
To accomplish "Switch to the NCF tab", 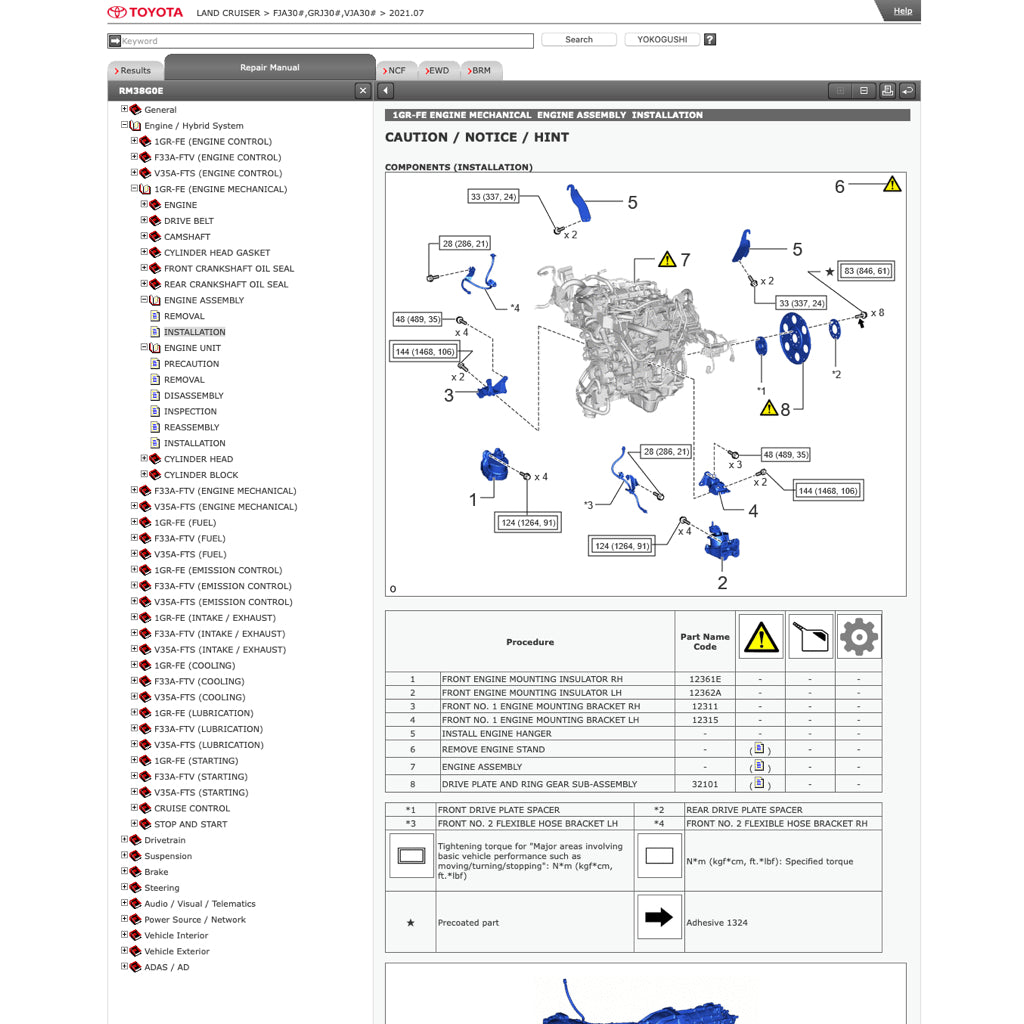I will point(396,71).
